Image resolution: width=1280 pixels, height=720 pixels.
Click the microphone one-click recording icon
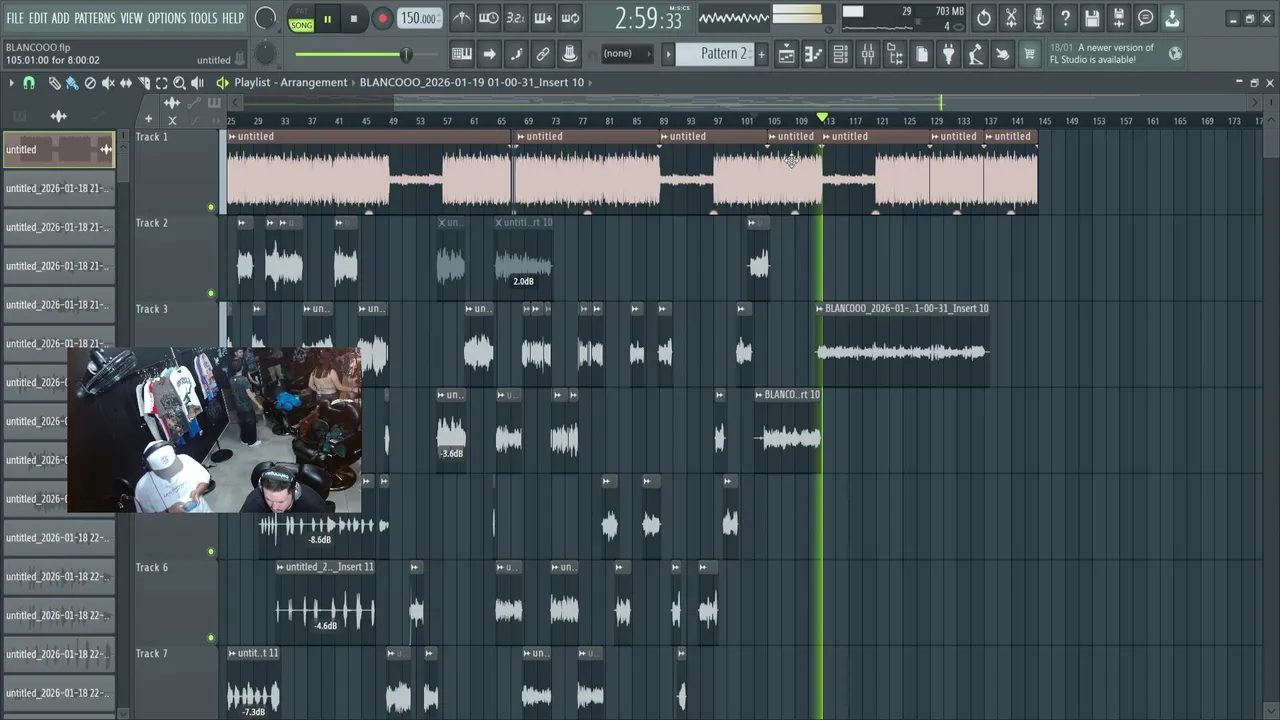(x=1038, y=18)
